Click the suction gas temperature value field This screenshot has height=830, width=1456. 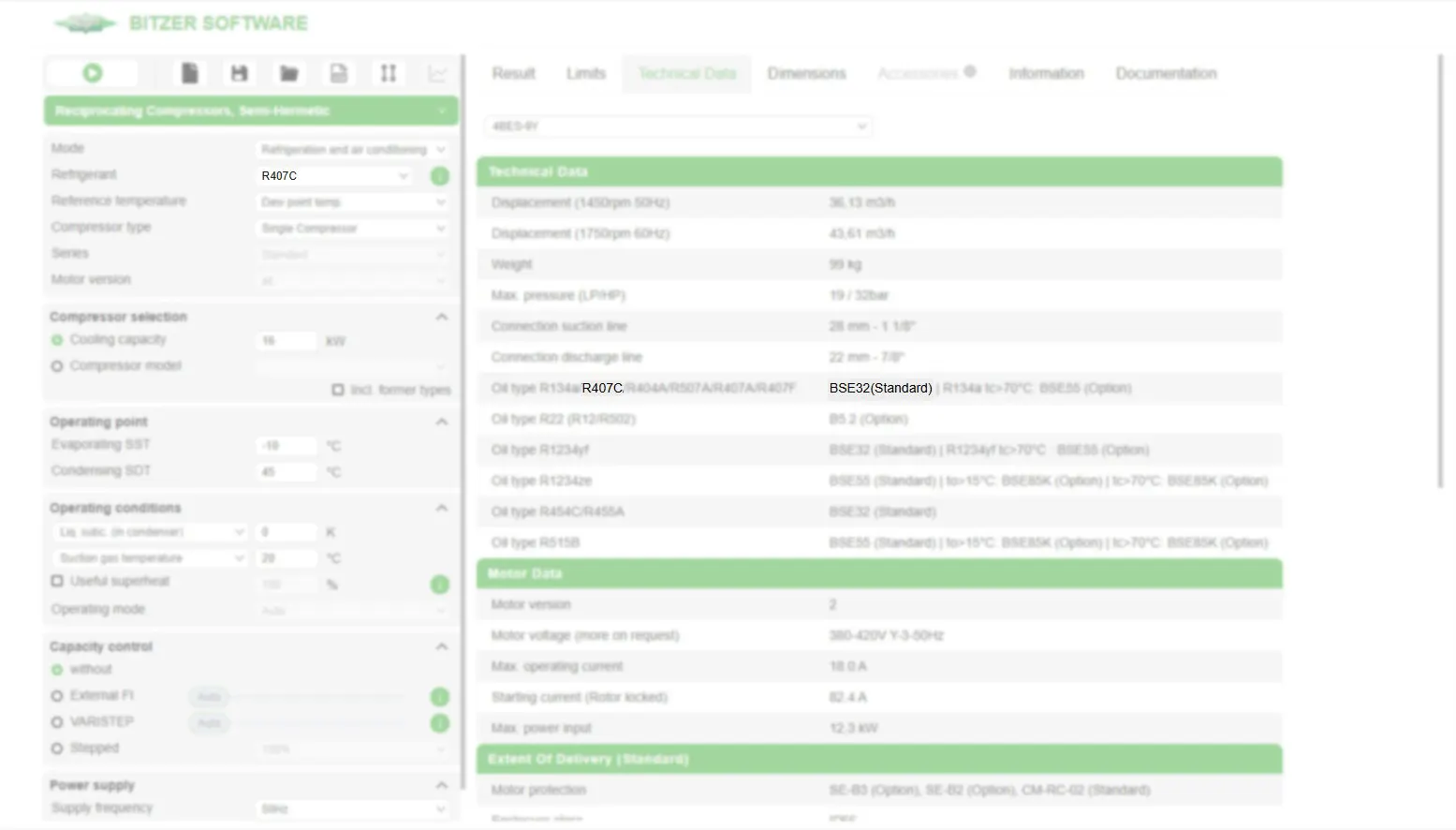[x=287, y=558]
